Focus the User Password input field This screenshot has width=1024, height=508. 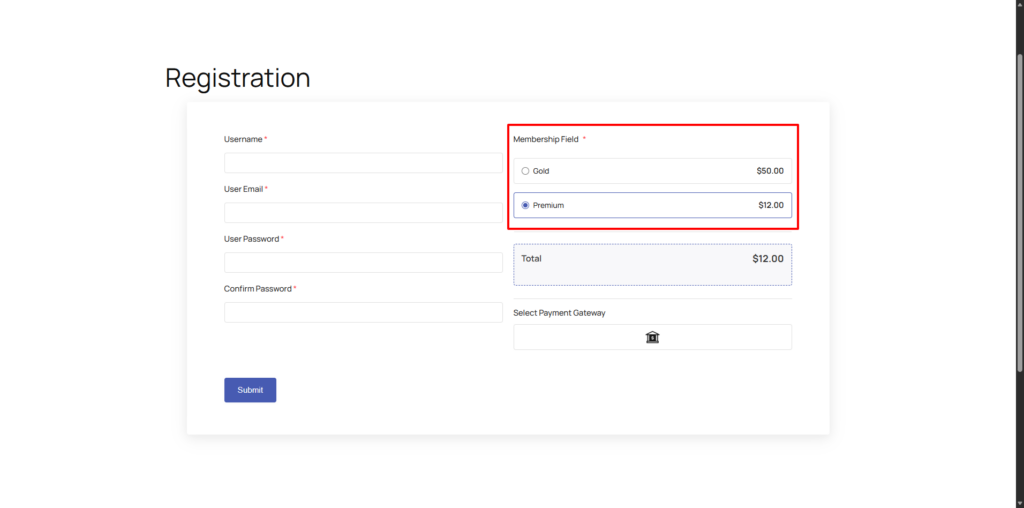click(x=363, y=263)
